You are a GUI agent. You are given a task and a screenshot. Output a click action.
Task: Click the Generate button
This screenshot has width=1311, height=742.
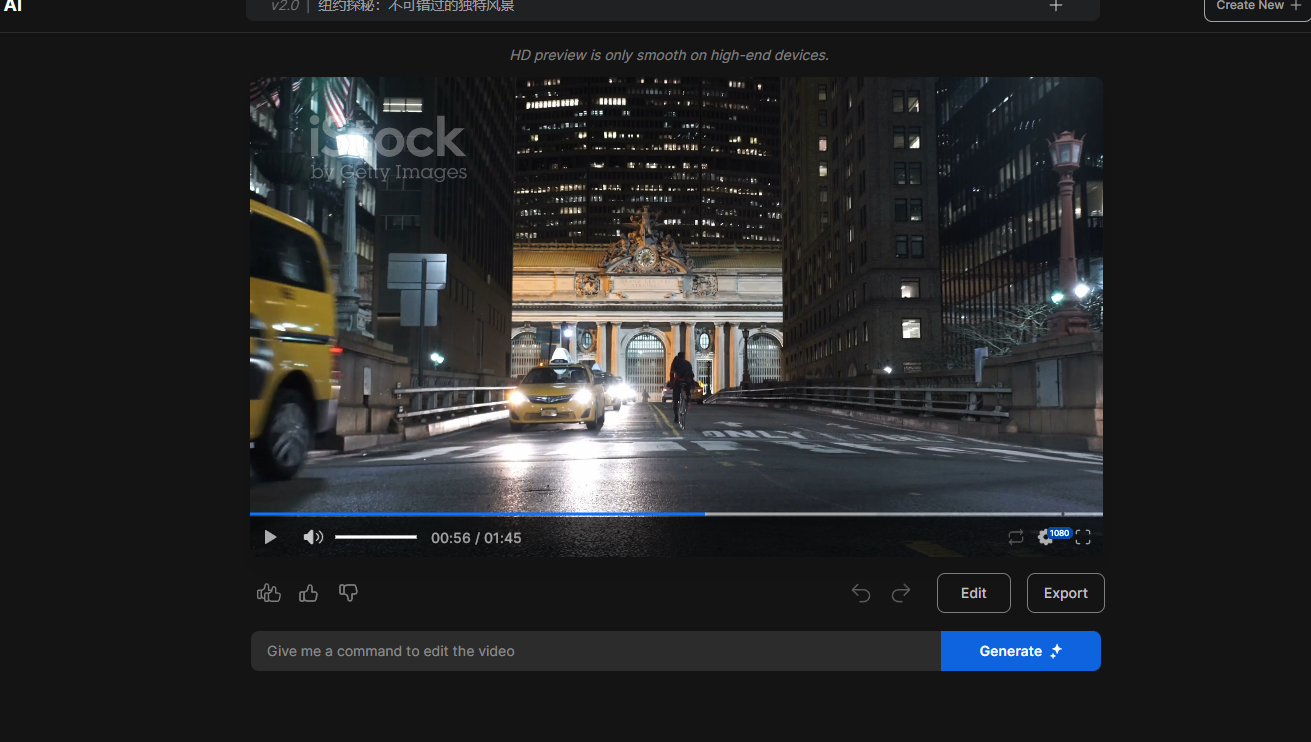click(1021, 651)
